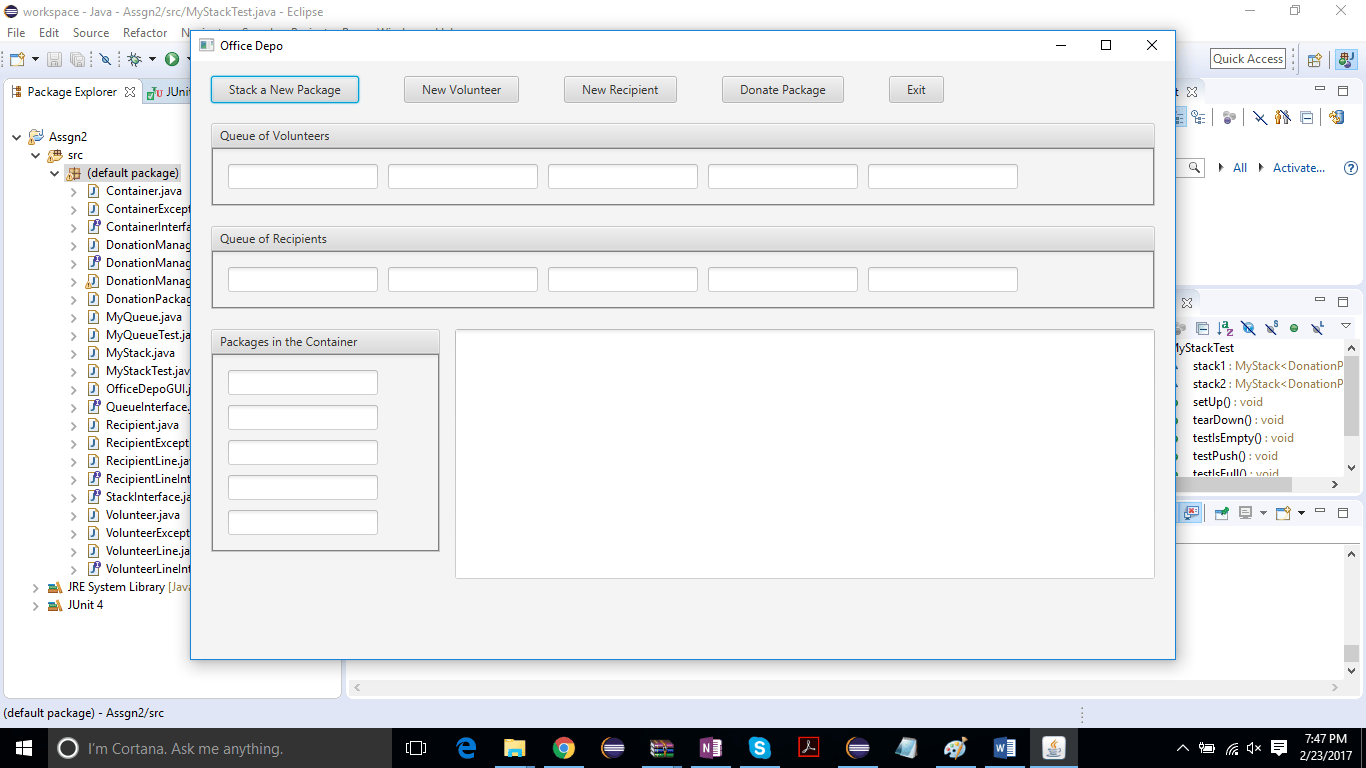Click the first Queue of Volunteers text field
The width and height of the screenshot is (1366, 768).
tap(303, 177)
